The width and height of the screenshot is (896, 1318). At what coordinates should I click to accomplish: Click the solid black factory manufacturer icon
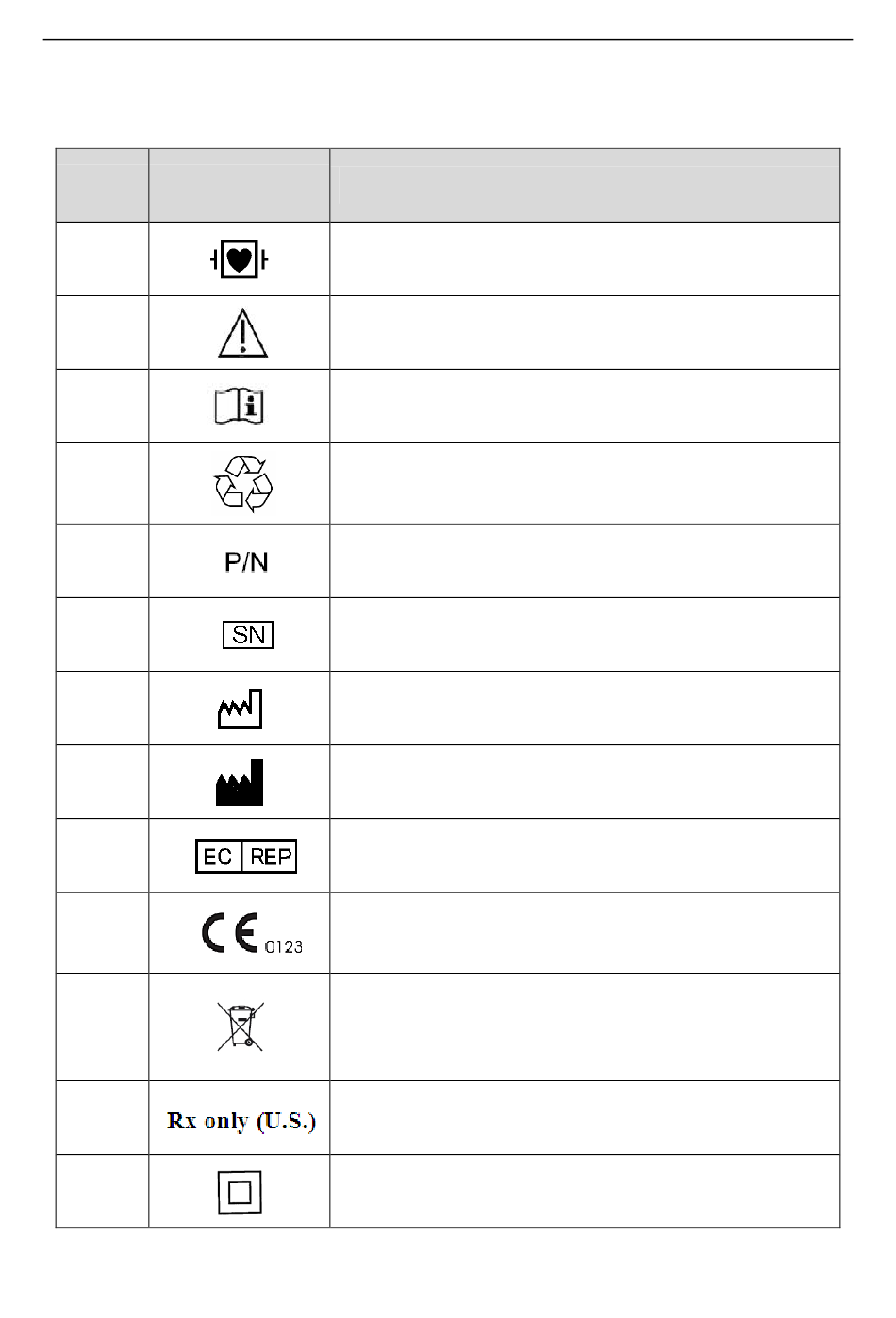coord(240,782)
